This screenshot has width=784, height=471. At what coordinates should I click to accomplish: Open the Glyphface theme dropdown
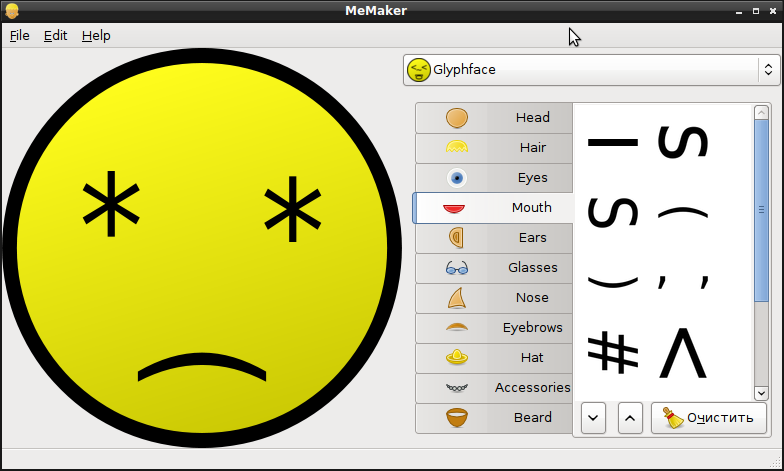click(592, 70)
